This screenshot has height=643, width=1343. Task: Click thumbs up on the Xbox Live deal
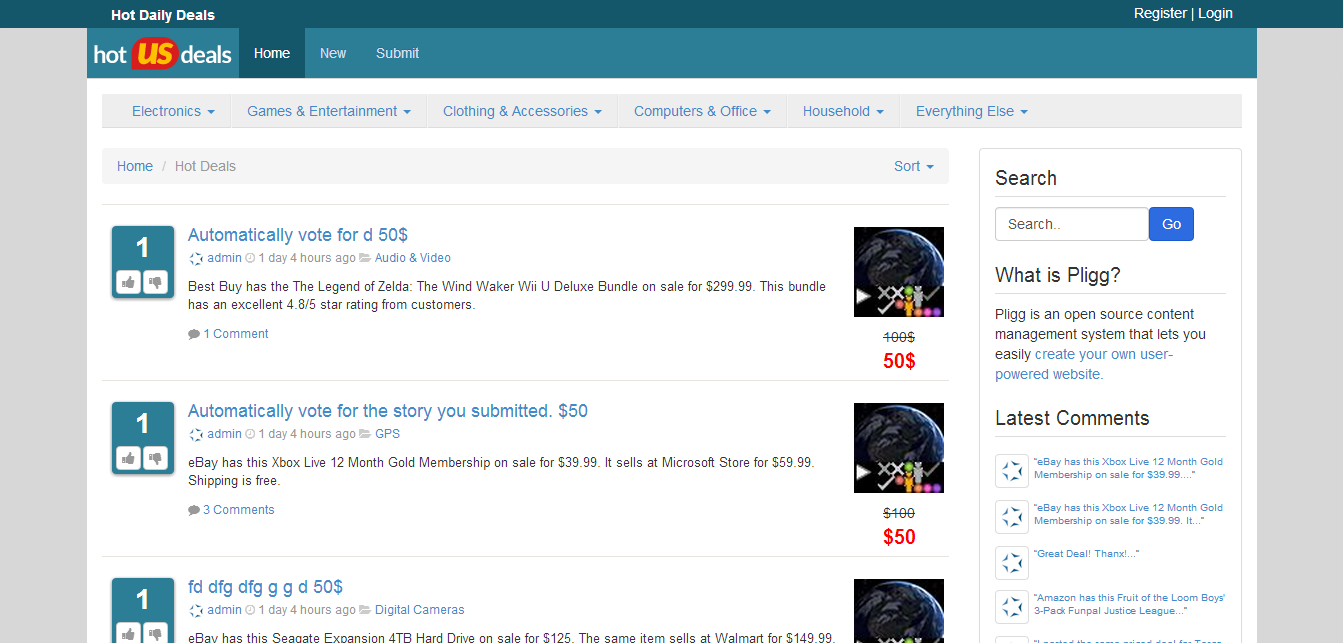129,459
